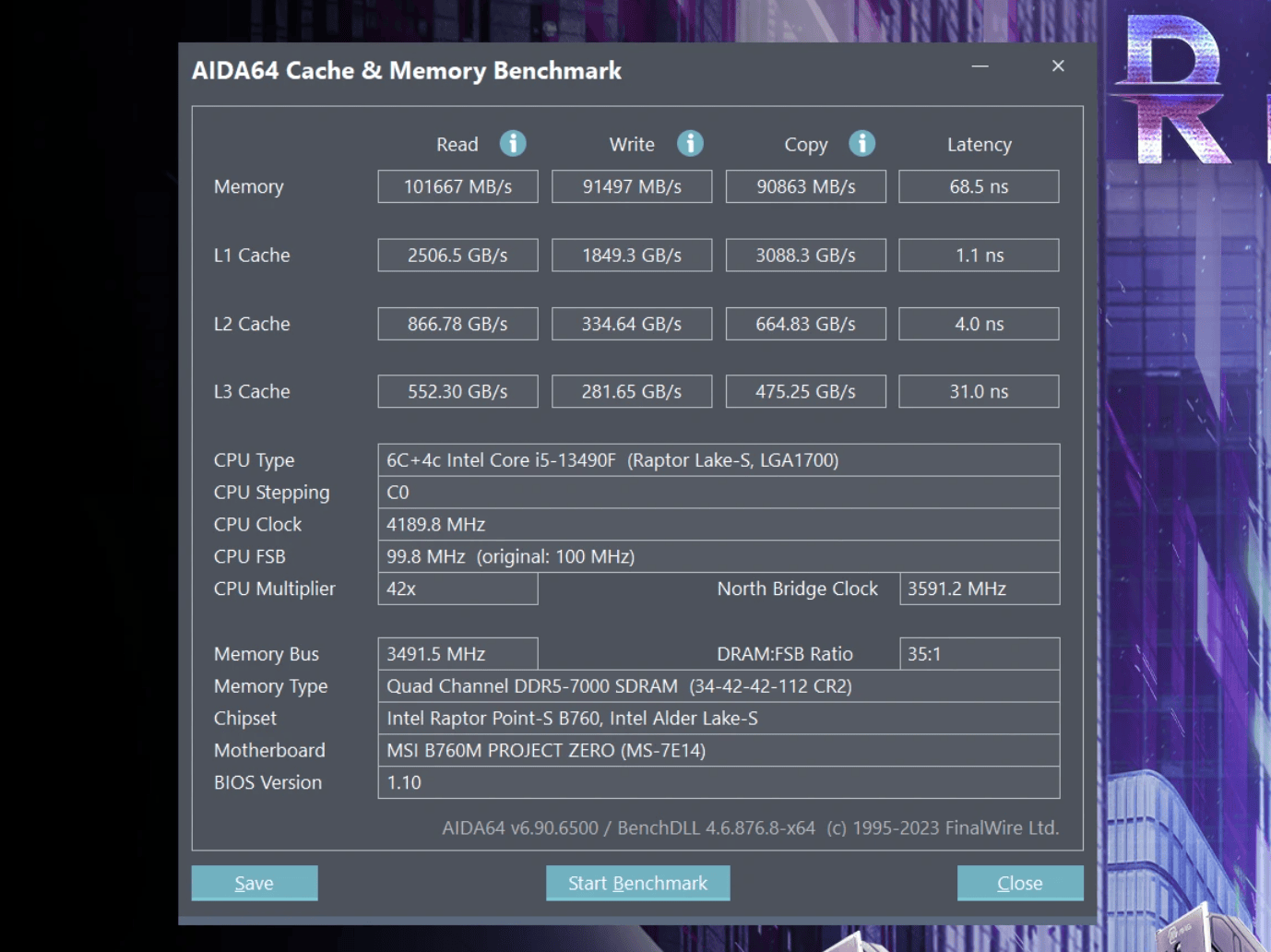Image resolution: width=1271 pixels, height=952 pixels.
Task: Click the Motherboard name field
Action: point(718,750)
